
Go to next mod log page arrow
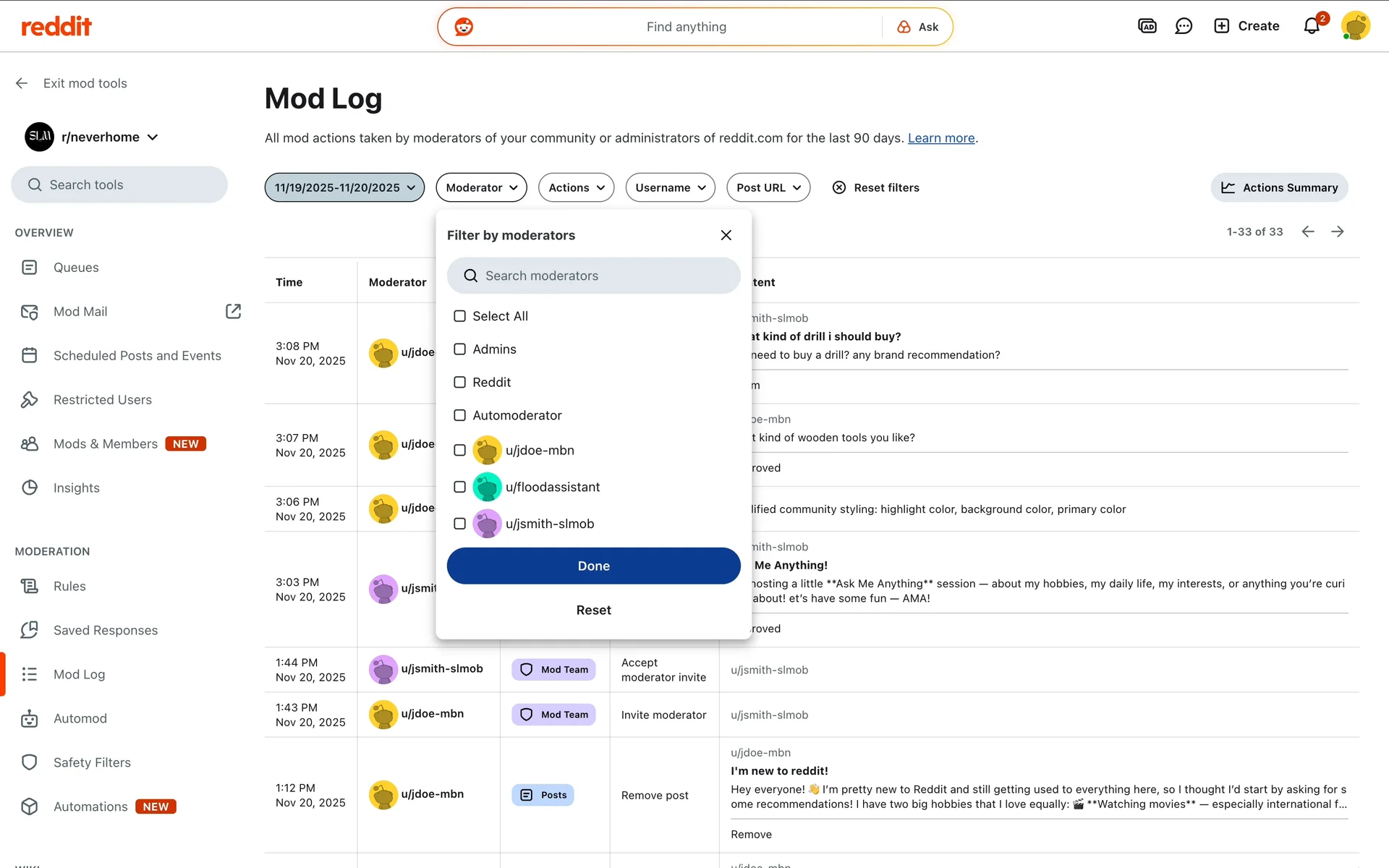1338,231
